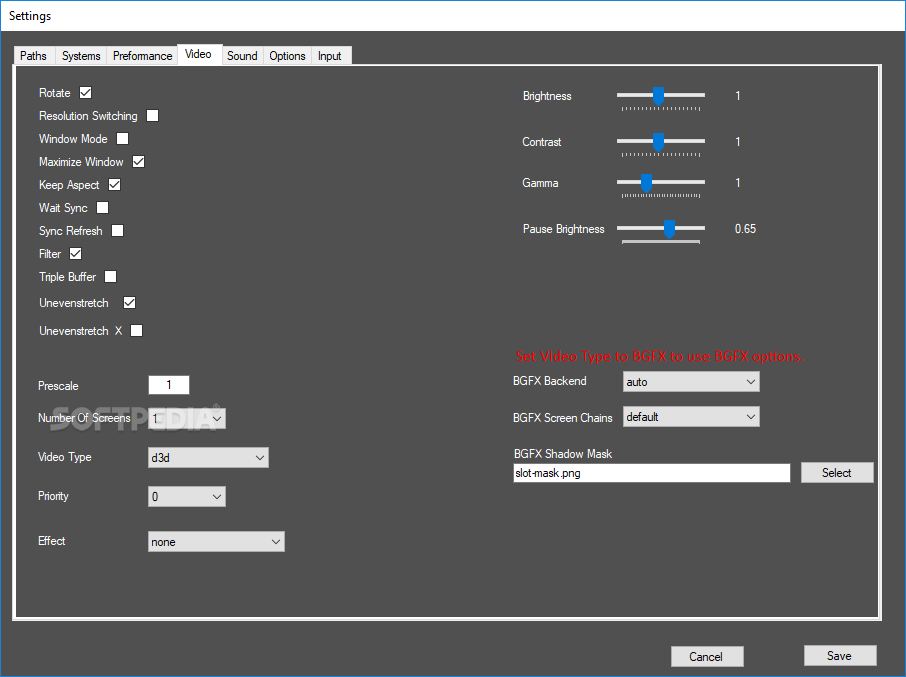Click the Video Type label

click(x=65, y=457)
